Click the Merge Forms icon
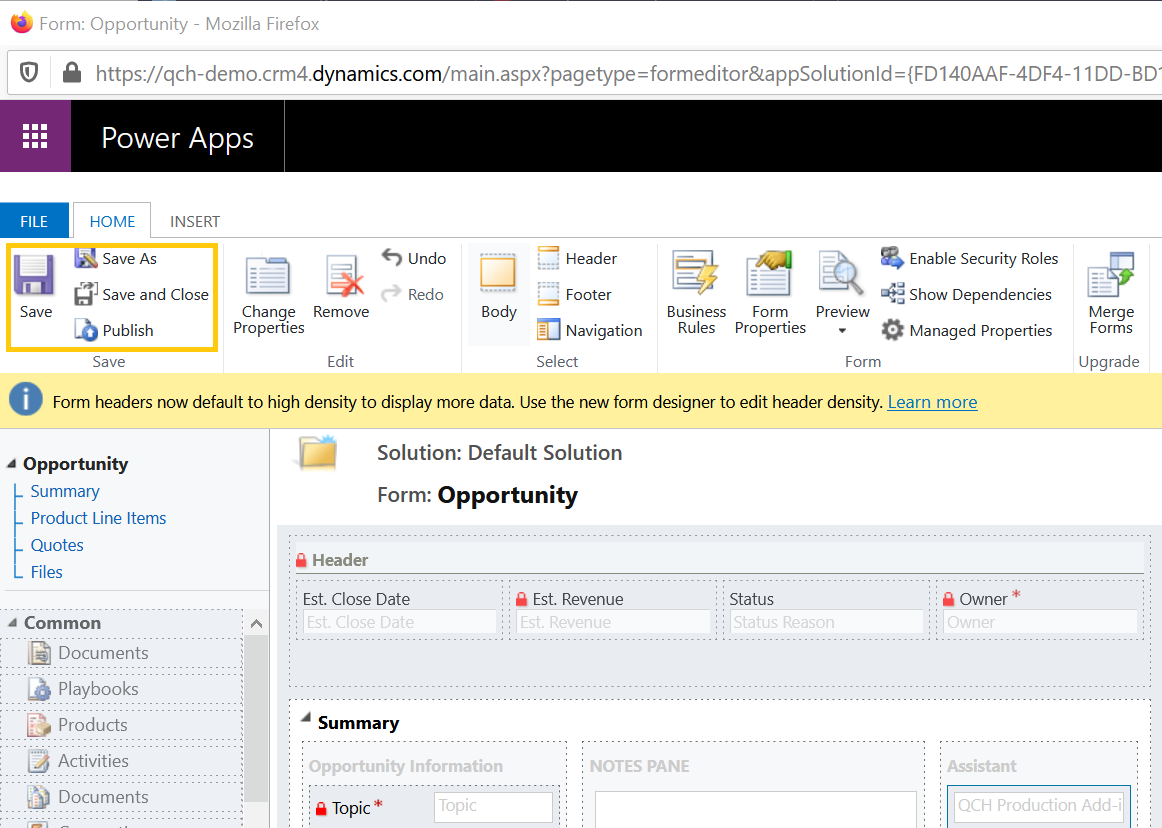The height and width of the screenshot is (828, 1162). tap(1110, 277)
